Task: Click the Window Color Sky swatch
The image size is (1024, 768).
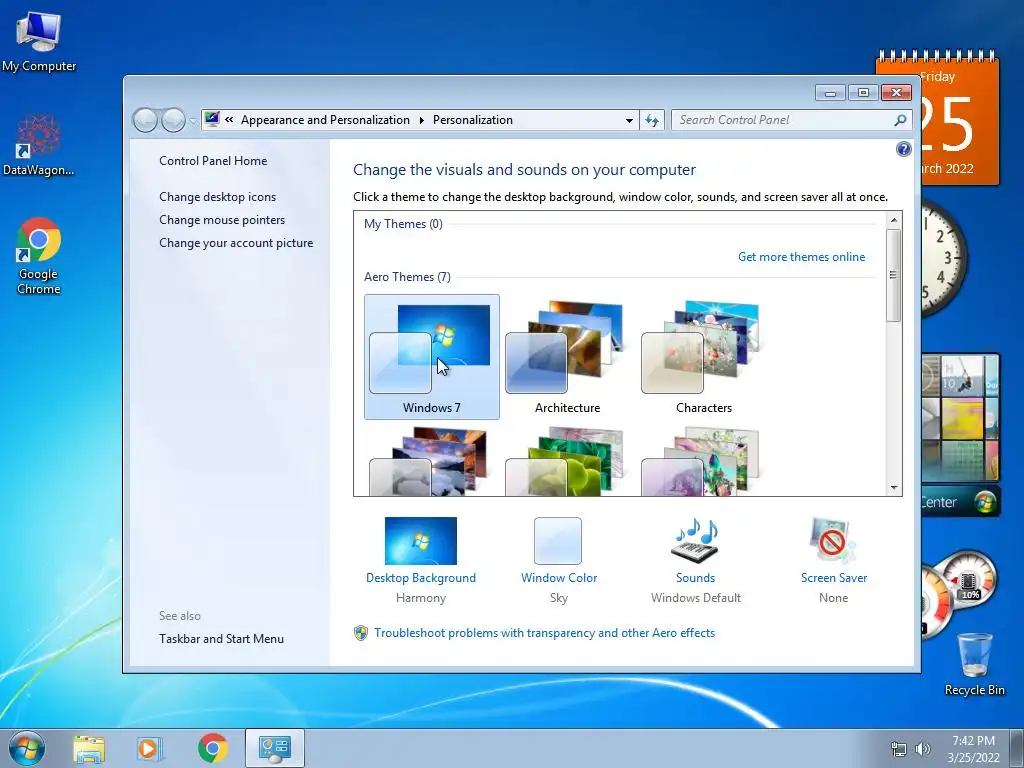Action: coord(558,541)
